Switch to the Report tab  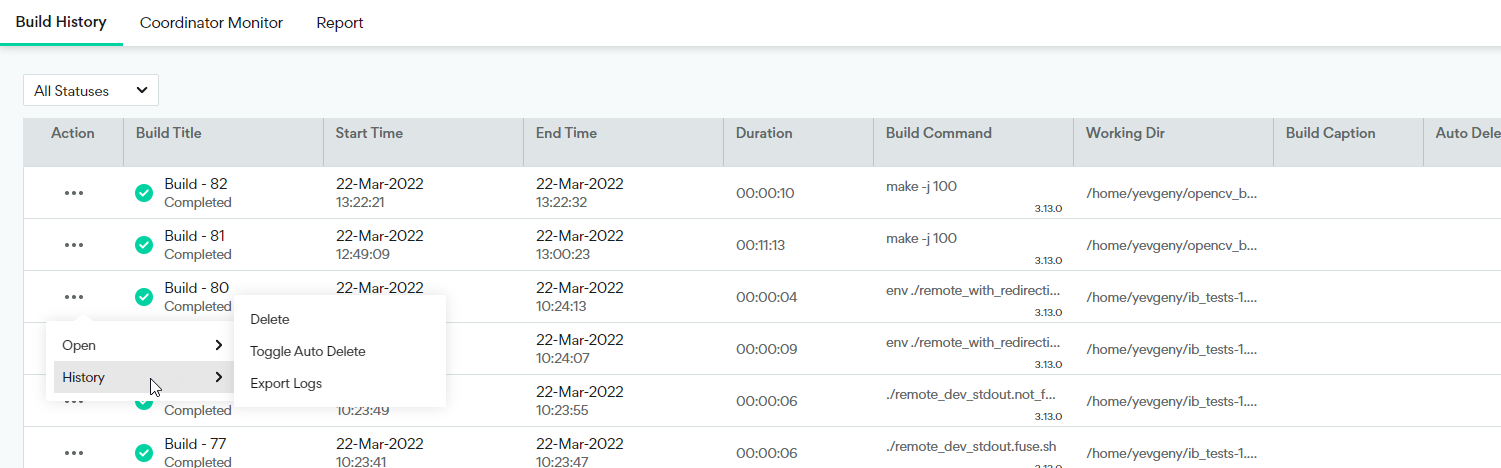pos(339,22)
